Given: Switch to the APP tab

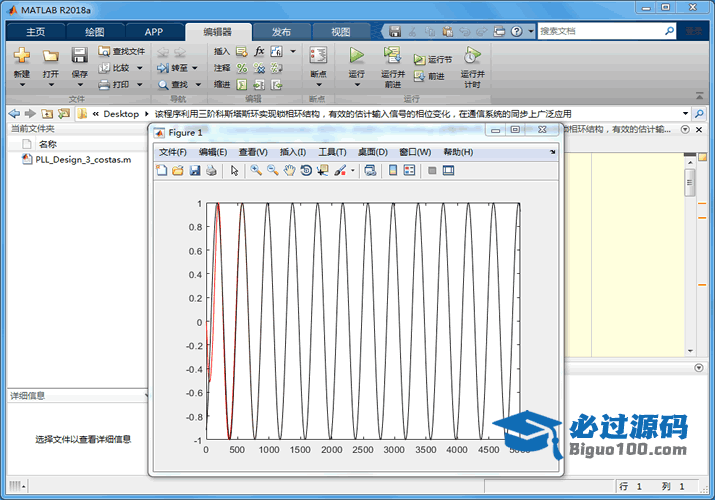Looking at the screenshot, I should (154, 32).
